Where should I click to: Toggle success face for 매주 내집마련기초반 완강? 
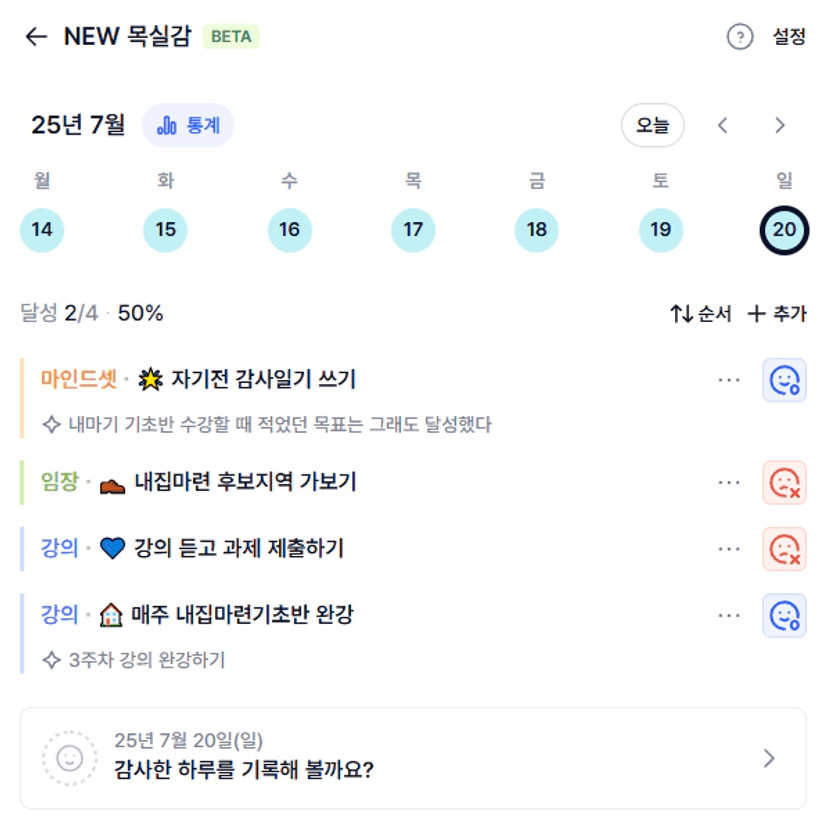[784, 616]
